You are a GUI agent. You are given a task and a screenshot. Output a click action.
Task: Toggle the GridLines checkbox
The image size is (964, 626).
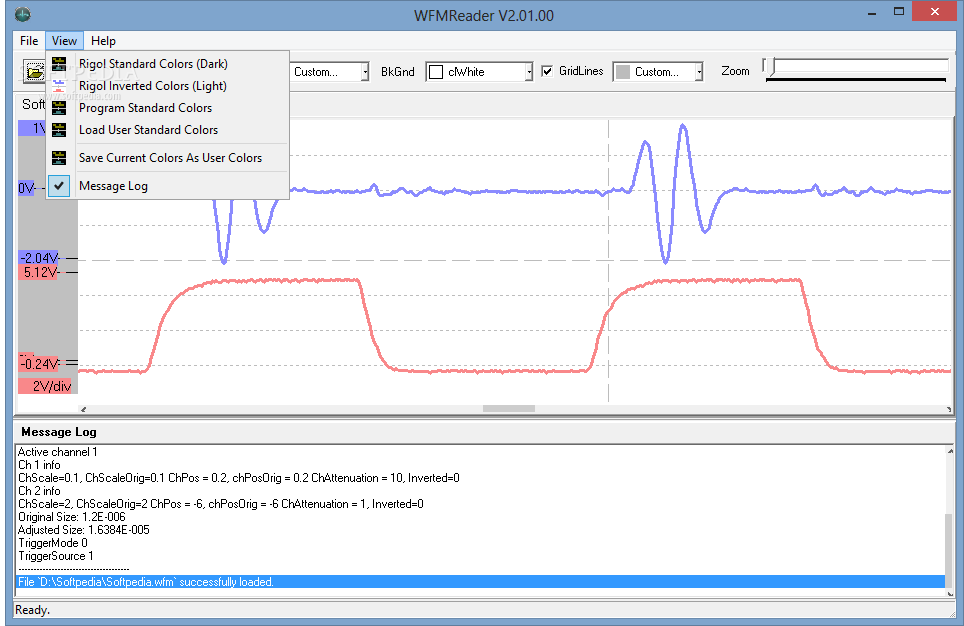[547, 71]
